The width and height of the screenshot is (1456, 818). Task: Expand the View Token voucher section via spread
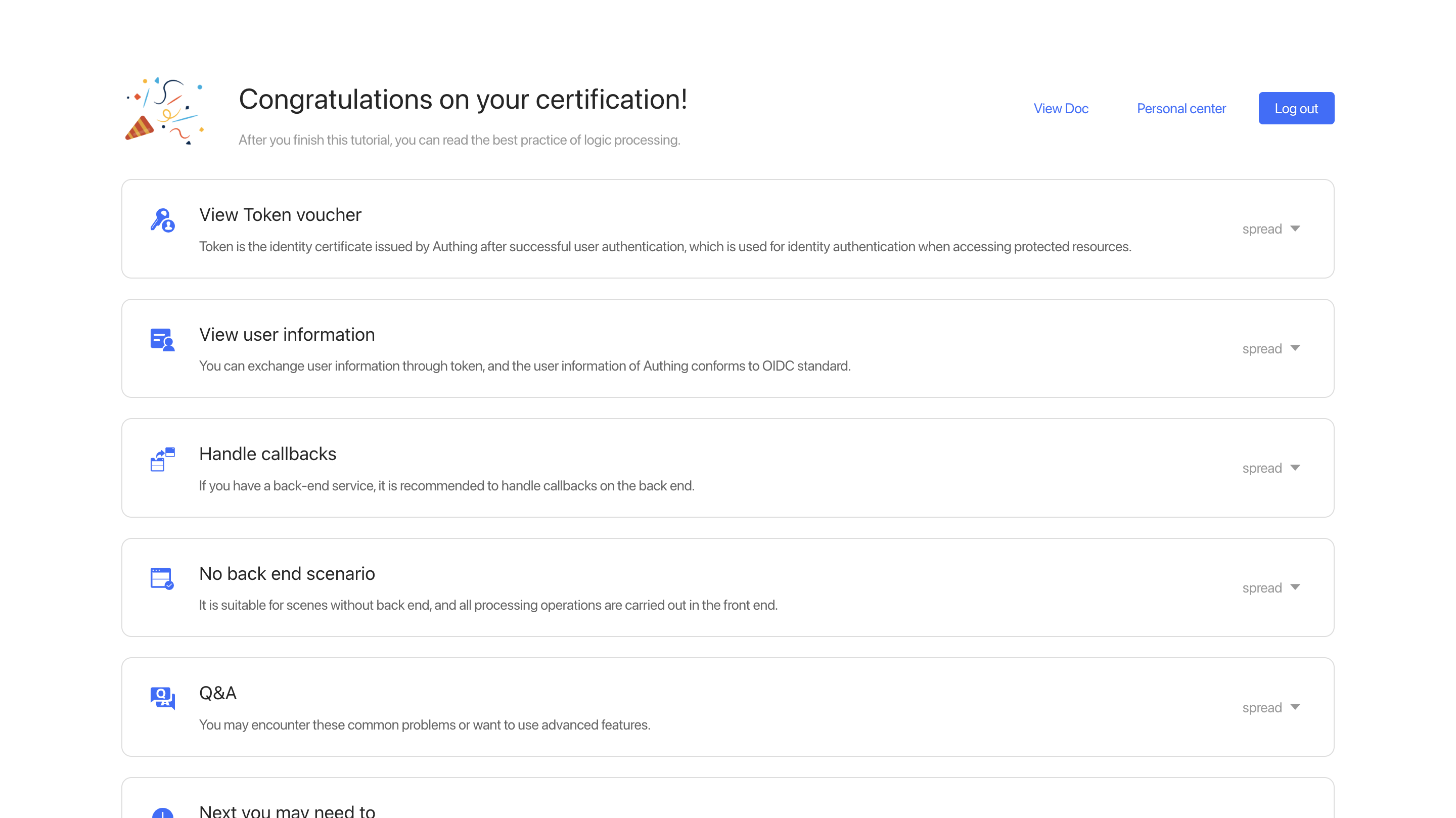pos(1270,229)
